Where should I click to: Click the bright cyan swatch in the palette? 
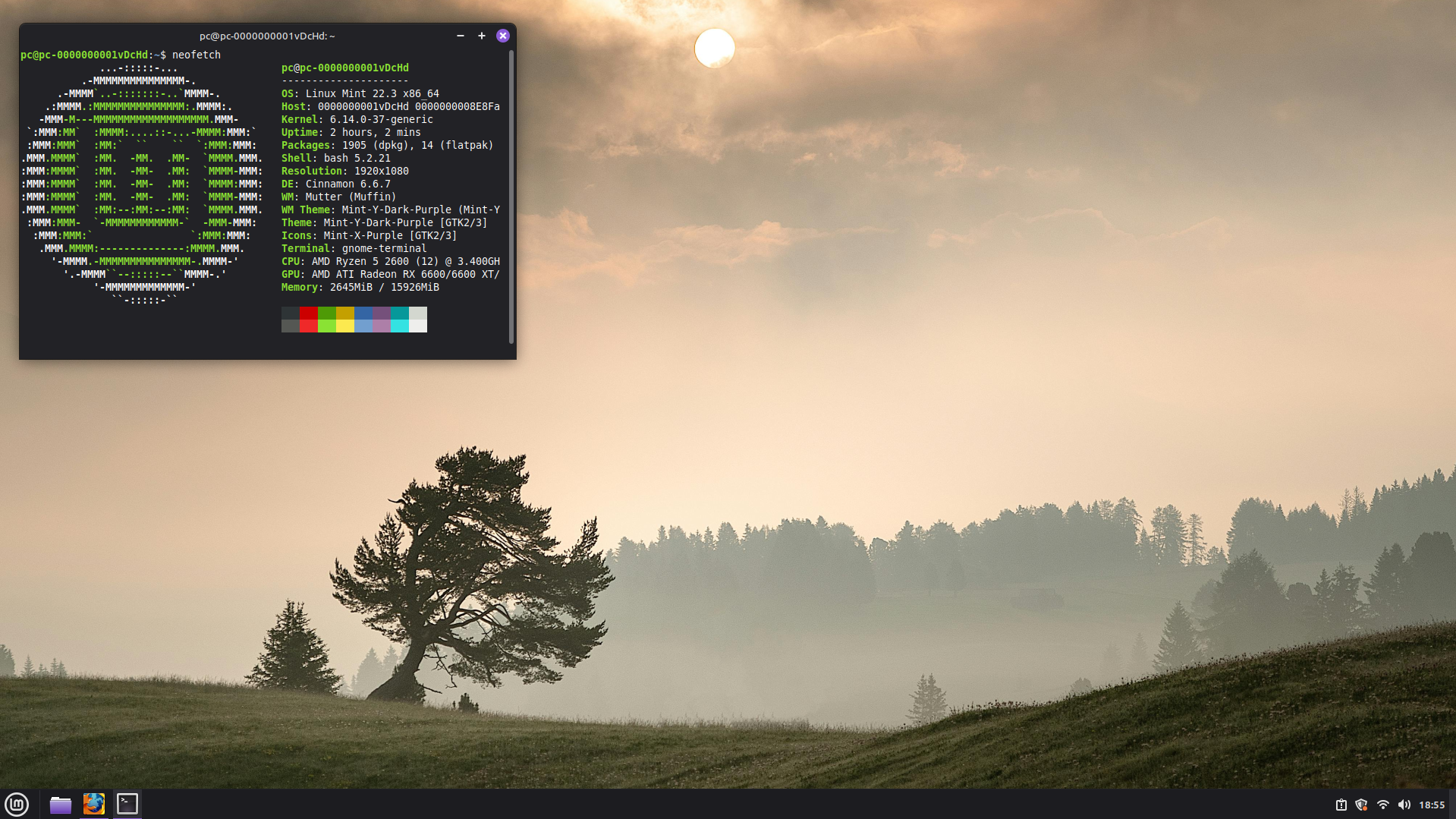[400, 326]
